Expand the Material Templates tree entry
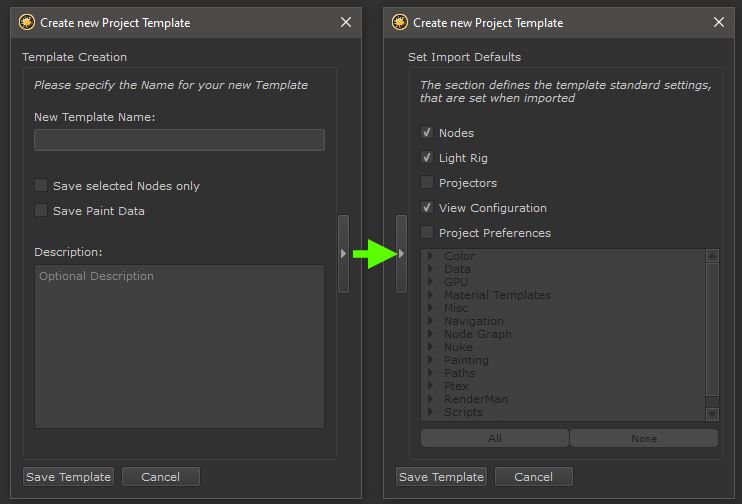Viewport: 742px width, 504px height. [430, 295]
